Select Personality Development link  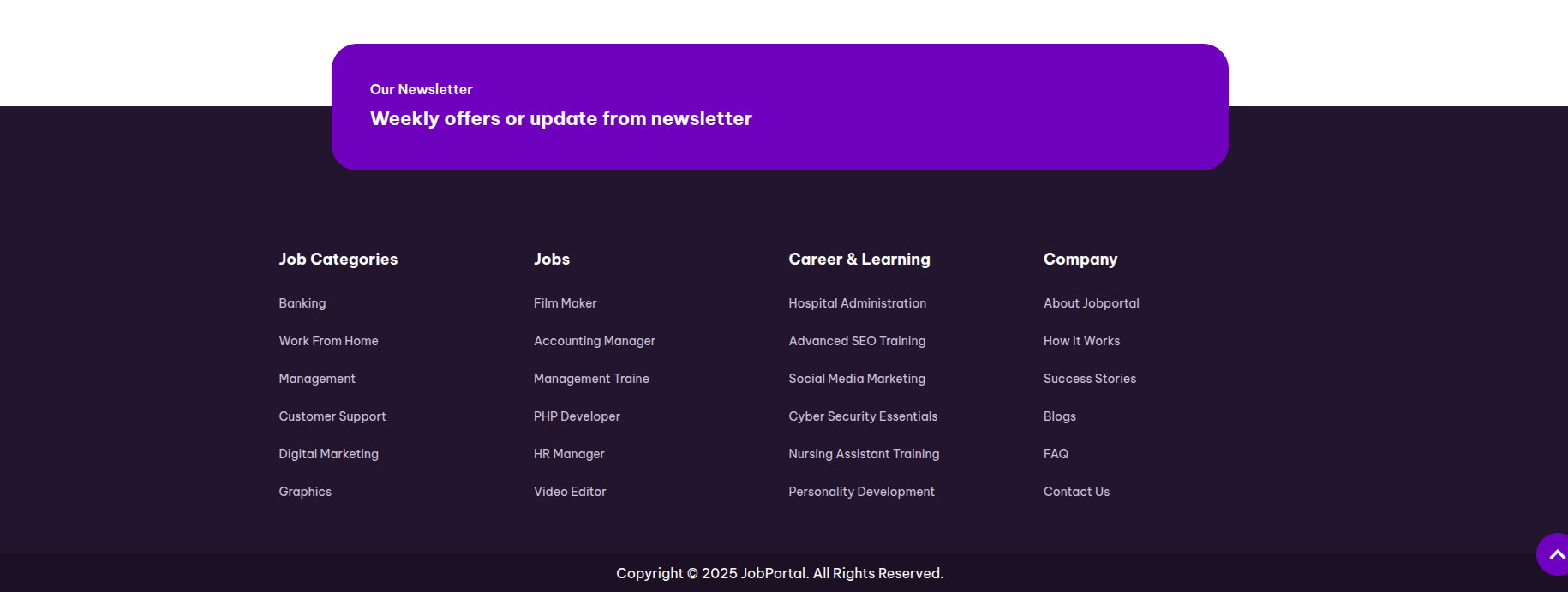coord(861,492)
